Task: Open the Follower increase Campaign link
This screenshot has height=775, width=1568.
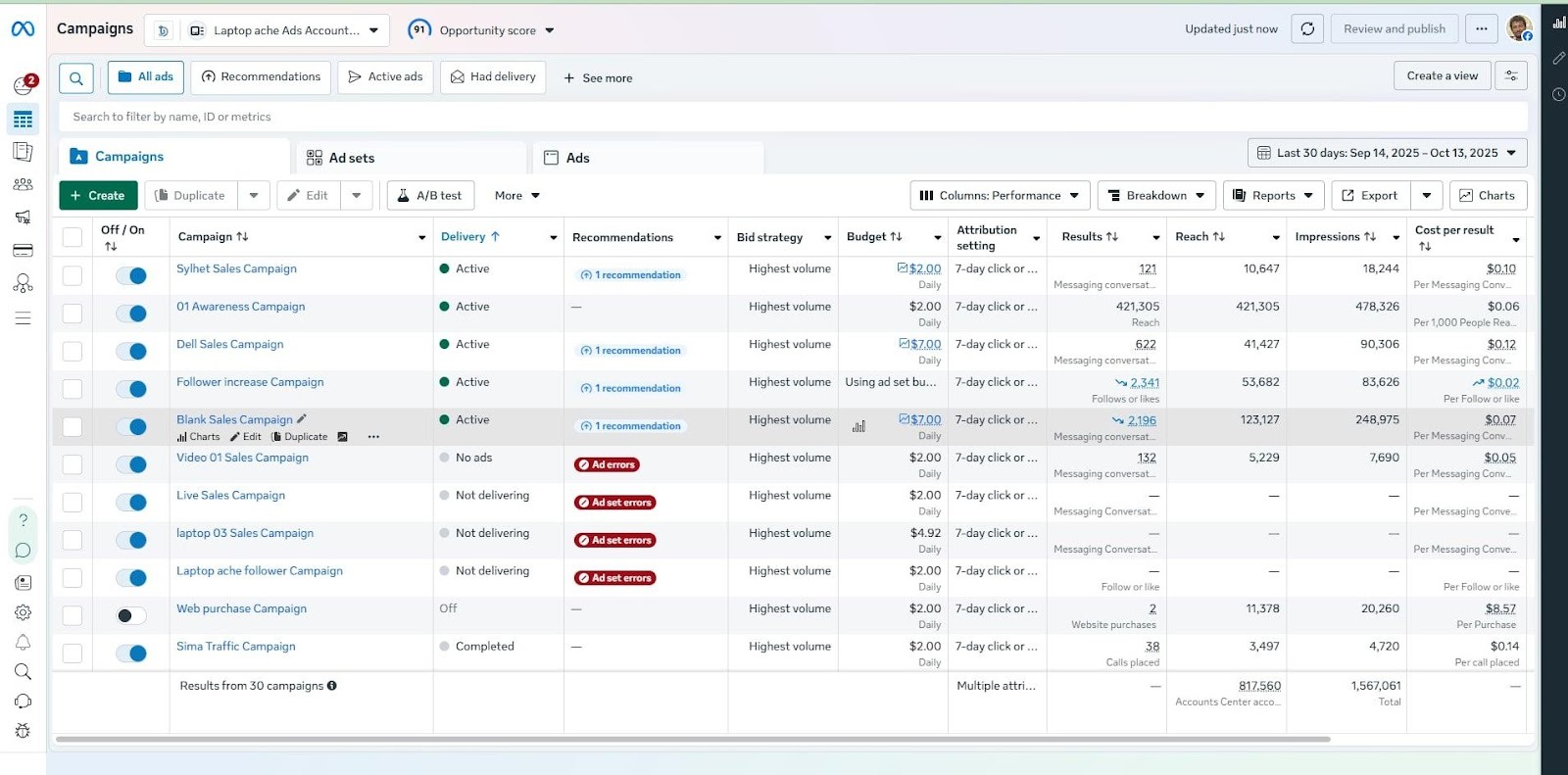Action: (x=250, y=382)
